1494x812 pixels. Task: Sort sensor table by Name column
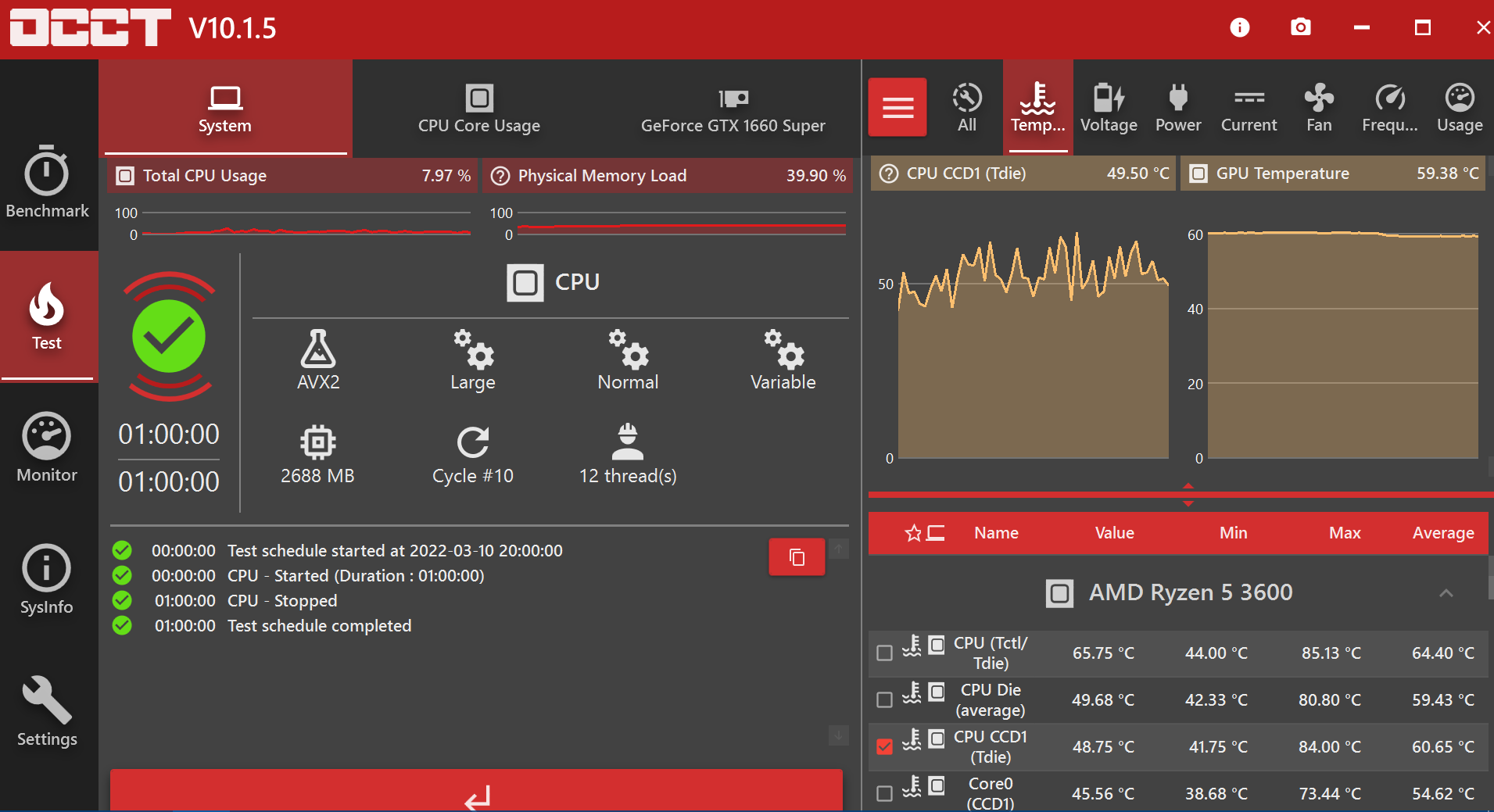[x=996, y=533]
